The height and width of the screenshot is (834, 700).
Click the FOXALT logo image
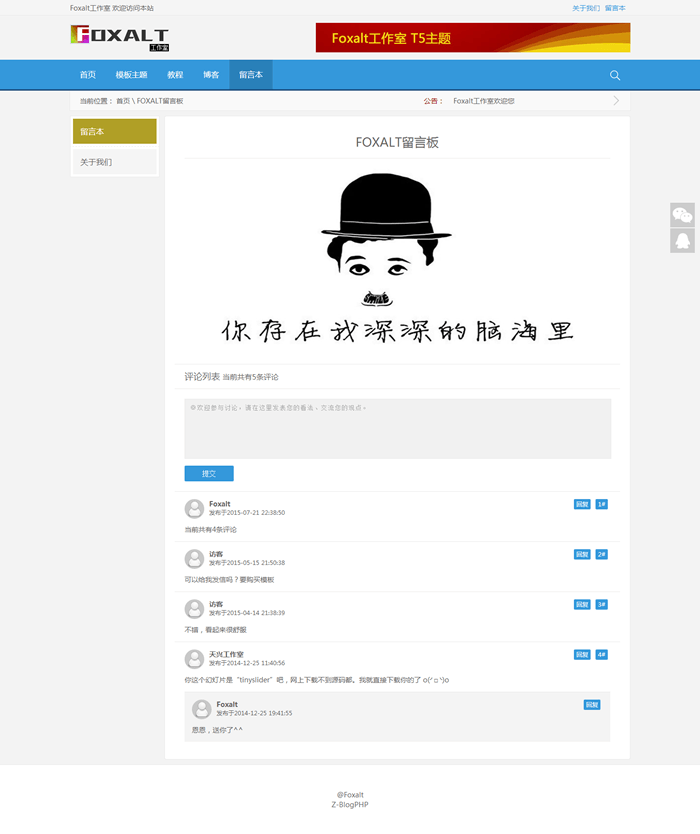(120, 38)
